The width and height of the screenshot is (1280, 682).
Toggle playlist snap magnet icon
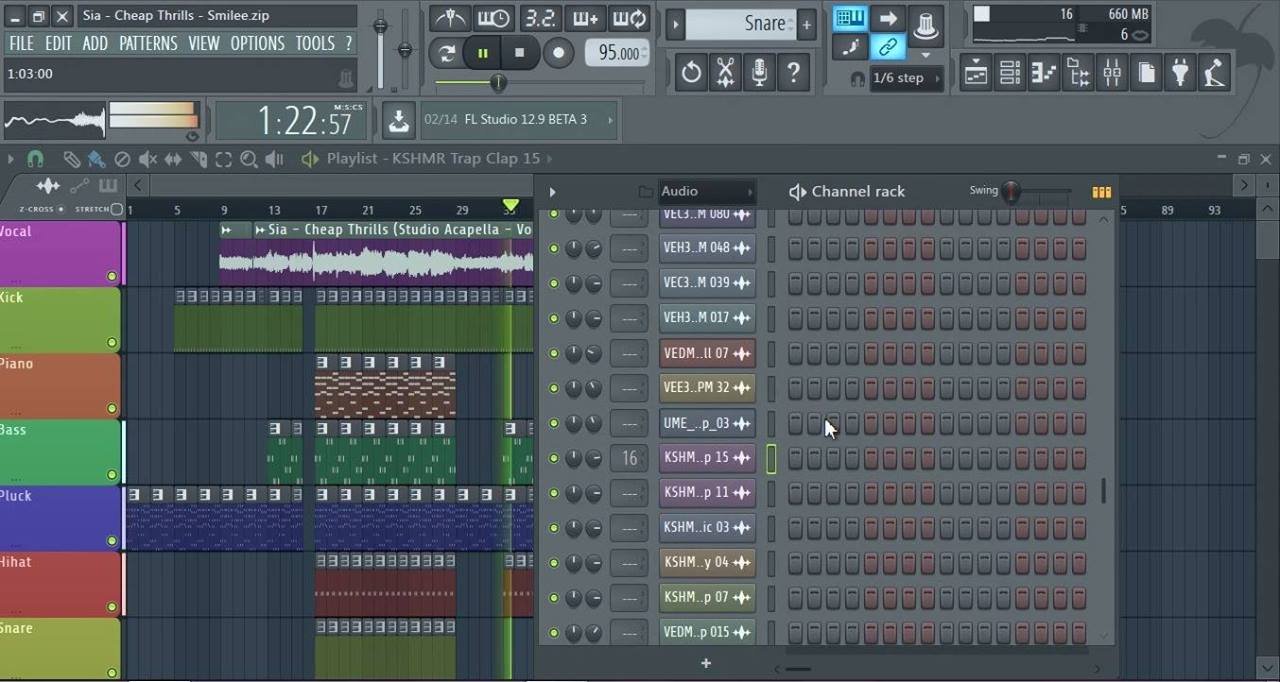point(35,159)
